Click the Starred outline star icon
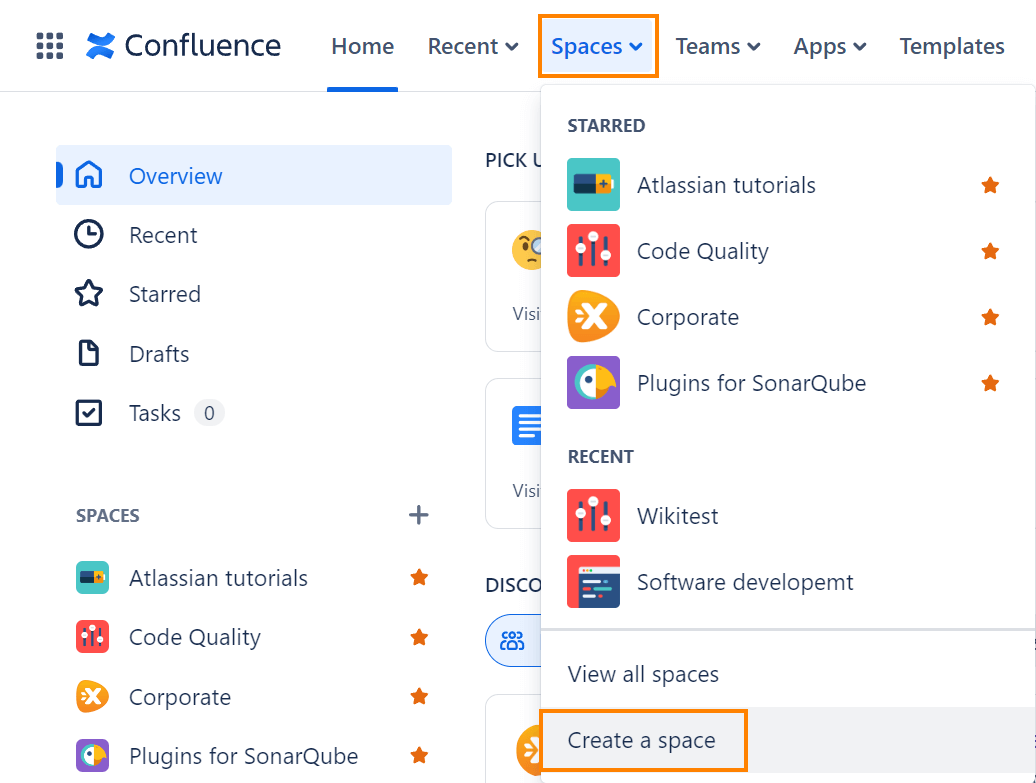This screenshot has height=783, width=1036. click(x=89, y=293)
